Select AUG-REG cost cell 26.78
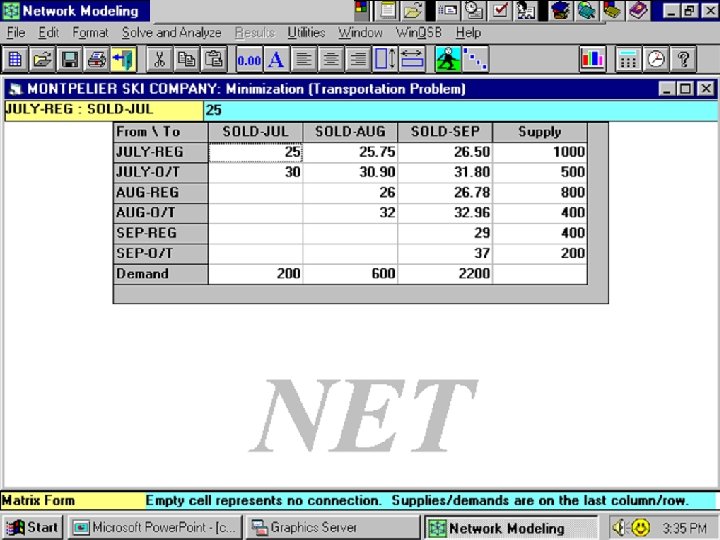 click(x=445, y=192)
